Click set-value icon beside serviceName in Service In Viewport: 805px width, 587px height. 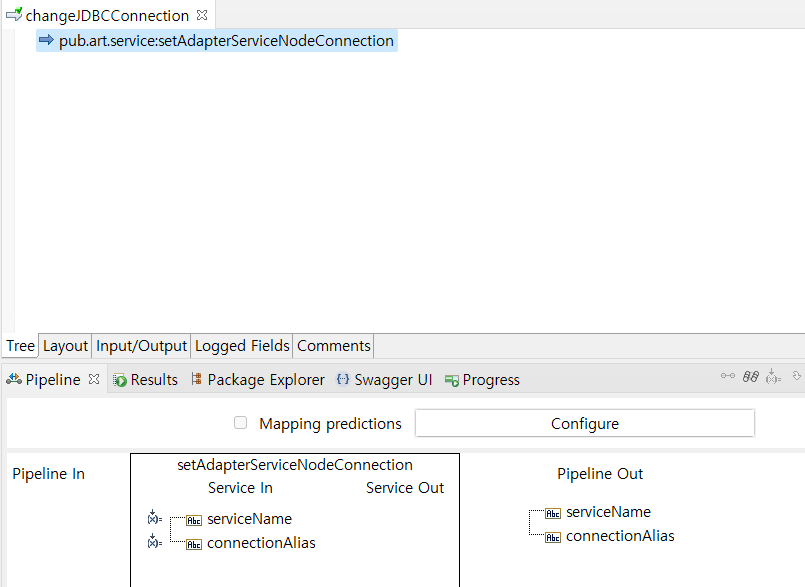click(x=154, y=518)
